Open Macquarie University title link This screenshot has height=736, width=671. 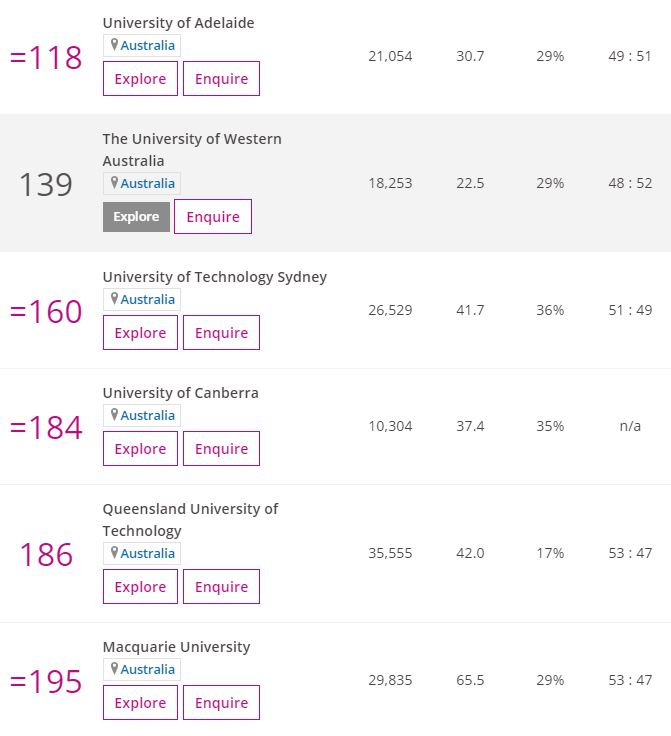click(x=176, y=647)
